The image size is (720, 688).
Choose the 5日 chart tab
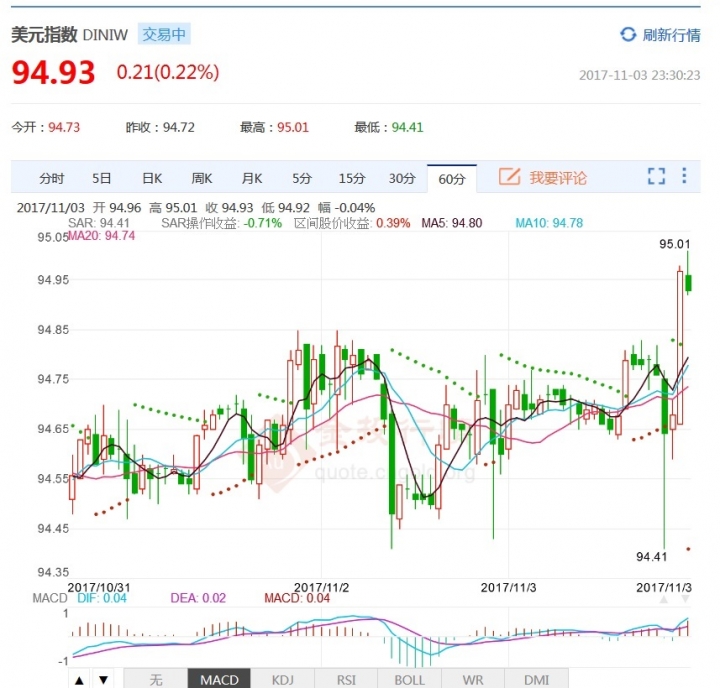click(102, 179)
